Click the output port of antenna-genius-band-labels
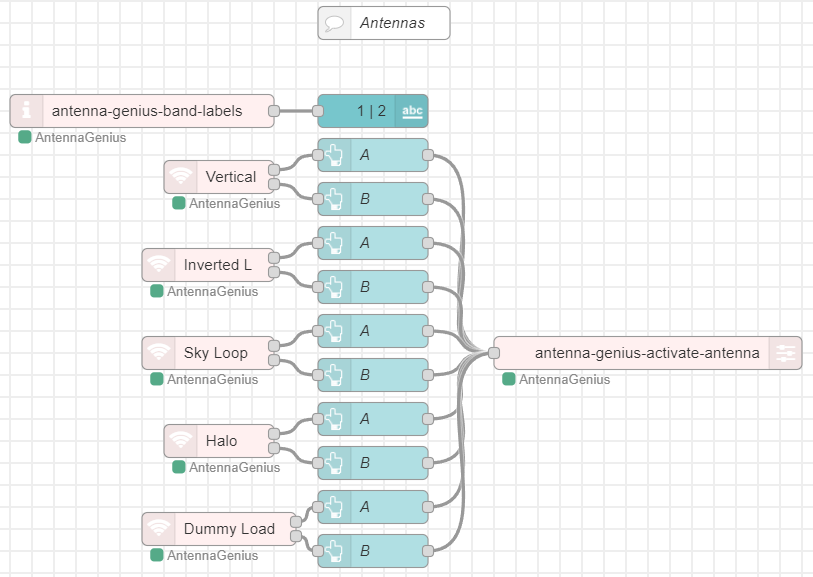 point(274,111)
